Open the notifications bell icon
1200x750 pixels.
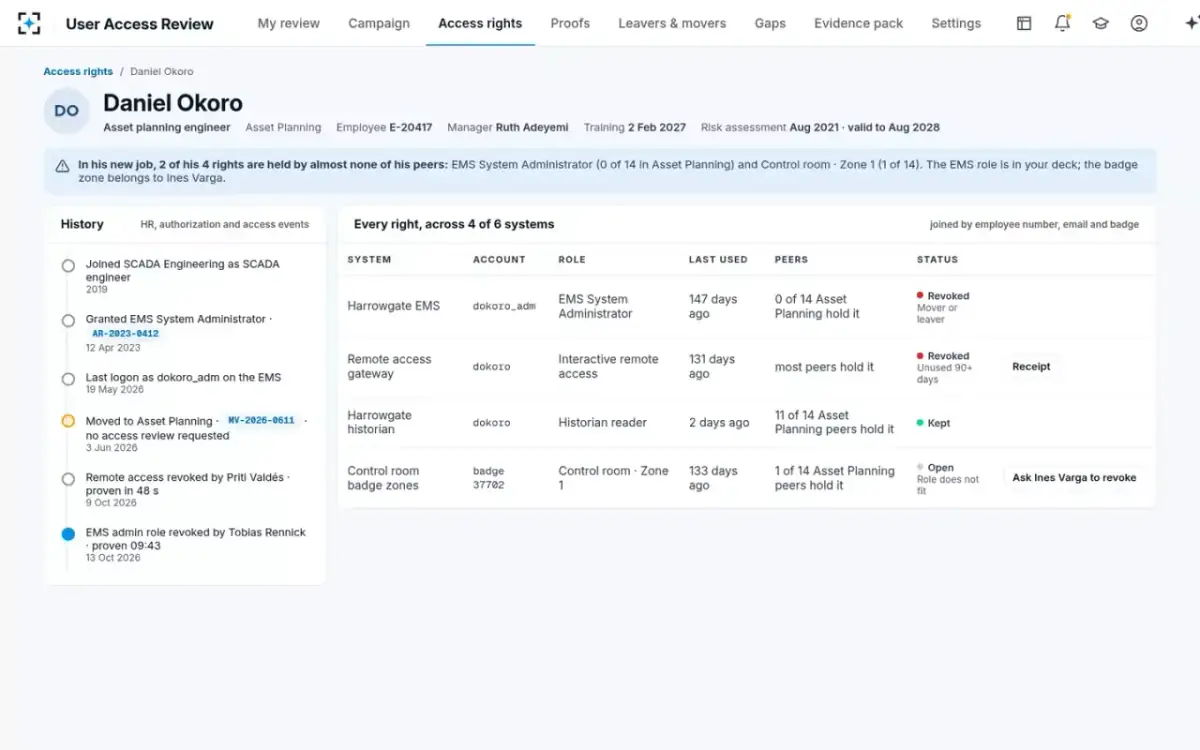[x=1062, y=23]
